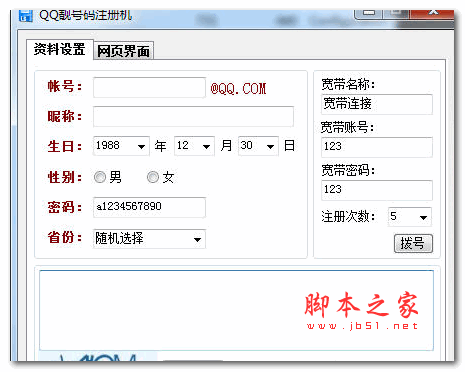Open the birth month dropdown showing 12
Viewport: 465px width, 372px height.
(194, 146)
